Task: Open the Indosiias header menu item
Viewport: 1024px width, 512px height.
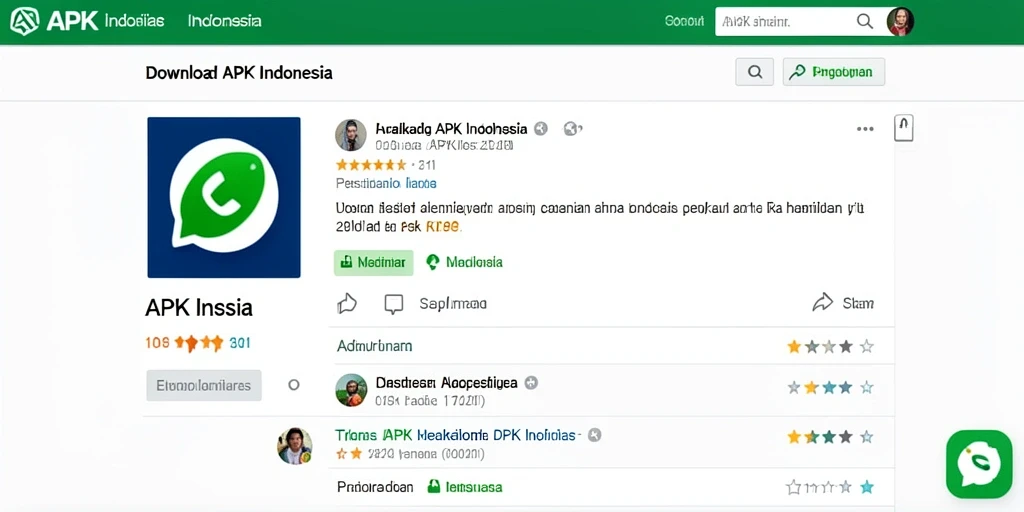Action: tap(135, 21)
